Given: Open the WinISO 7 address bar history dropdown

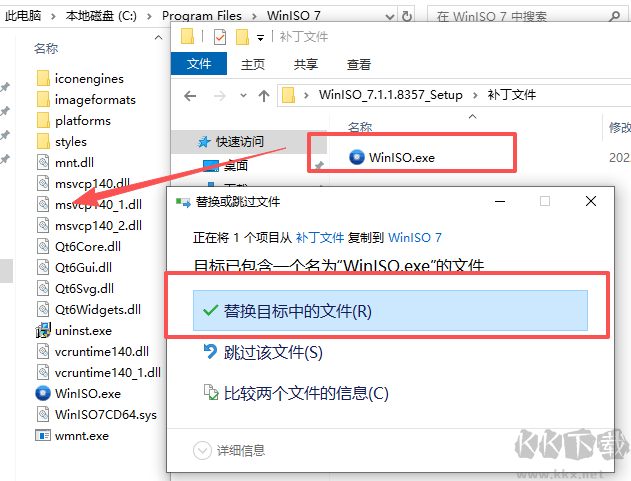Looking at the screenshot, I should 390,17.
